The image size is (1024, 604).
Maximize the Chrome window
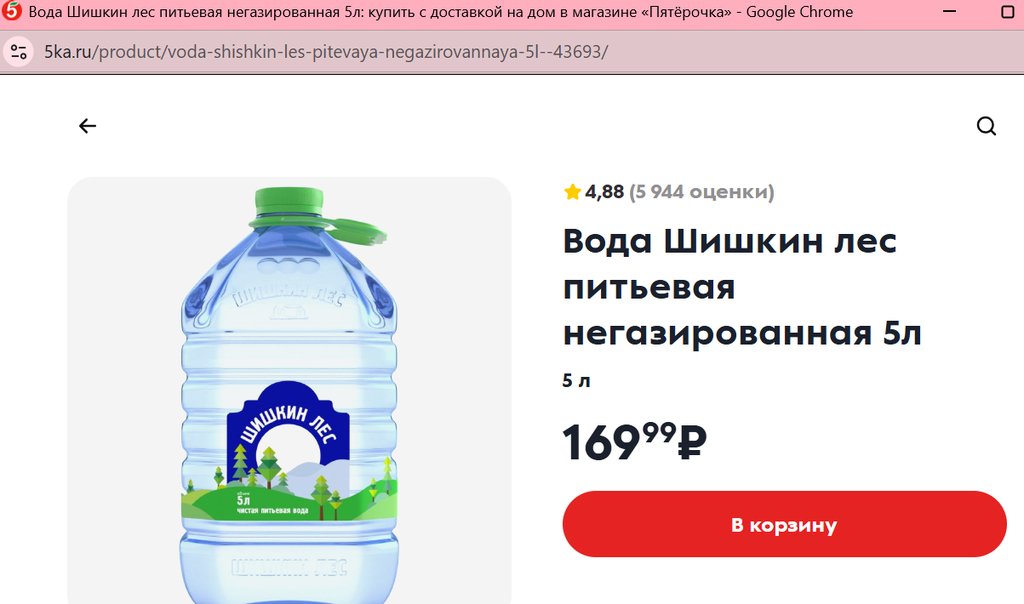[x=1008, y=12]
